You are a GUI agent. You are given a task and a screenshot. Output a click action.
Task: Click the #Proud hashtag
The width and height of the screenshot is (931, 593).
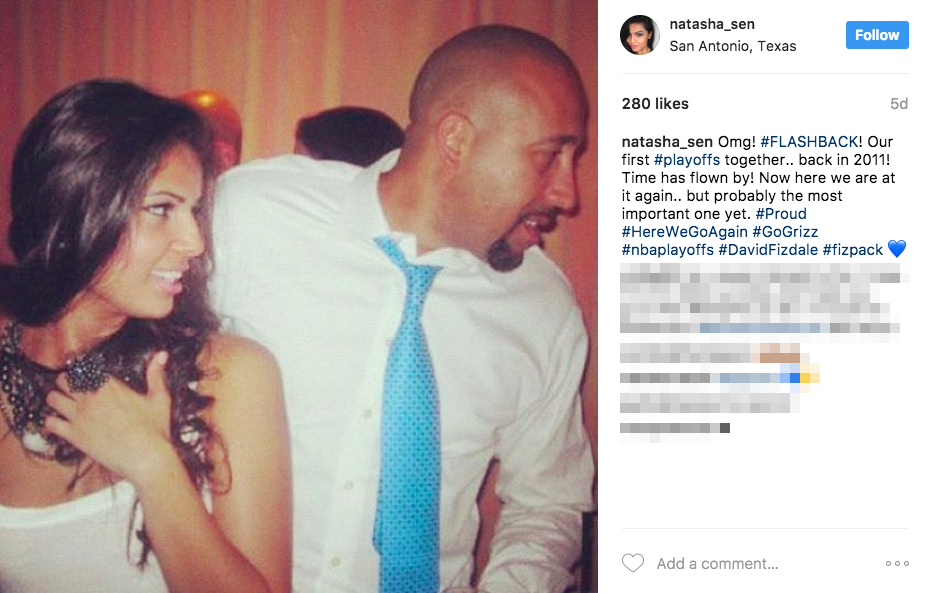[x=781, y=214]
